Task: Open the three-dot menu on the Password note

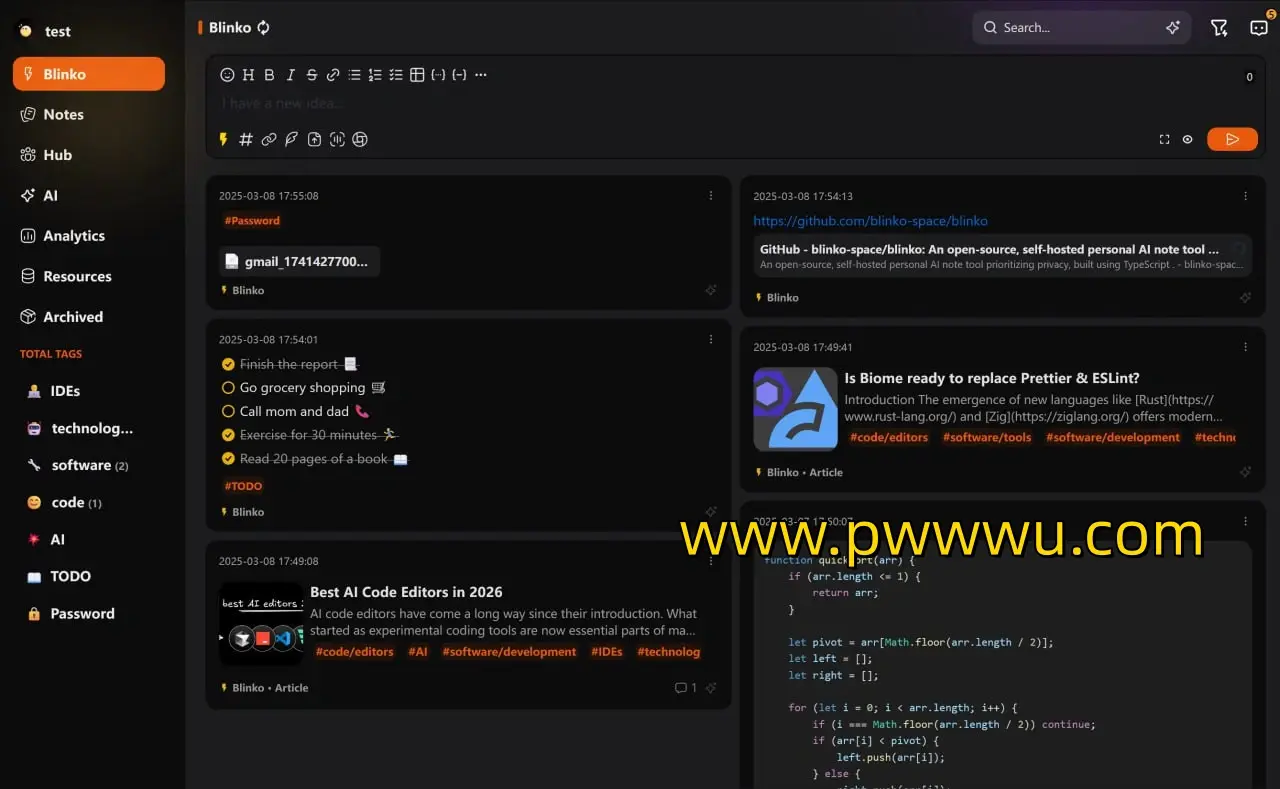Action: coord(711,196)
